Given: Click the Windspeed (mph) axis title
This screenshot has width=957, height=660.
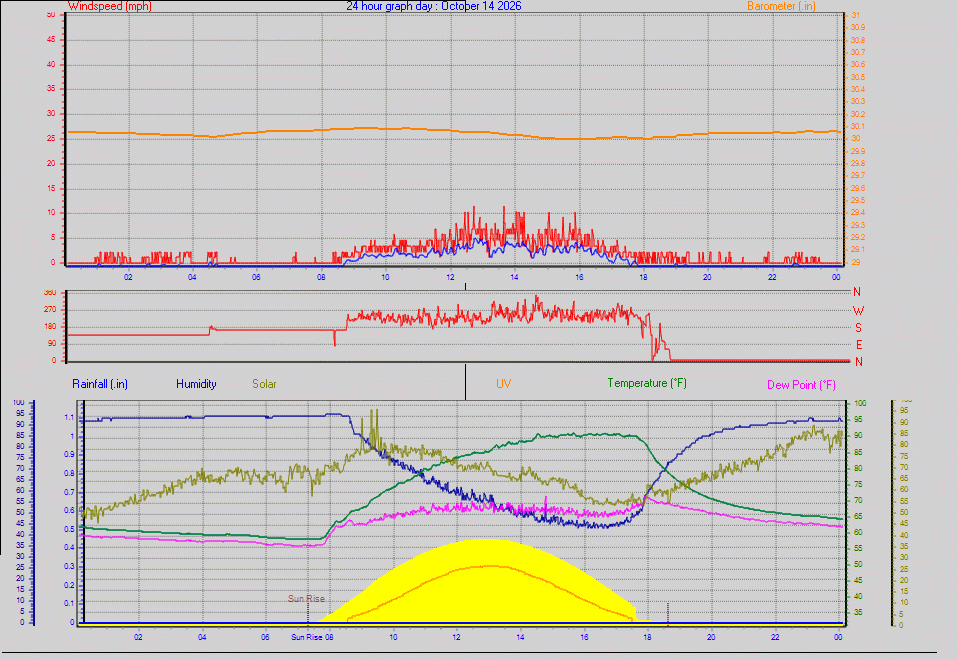Looking at the screenshot, I should (x=109, y=6).
